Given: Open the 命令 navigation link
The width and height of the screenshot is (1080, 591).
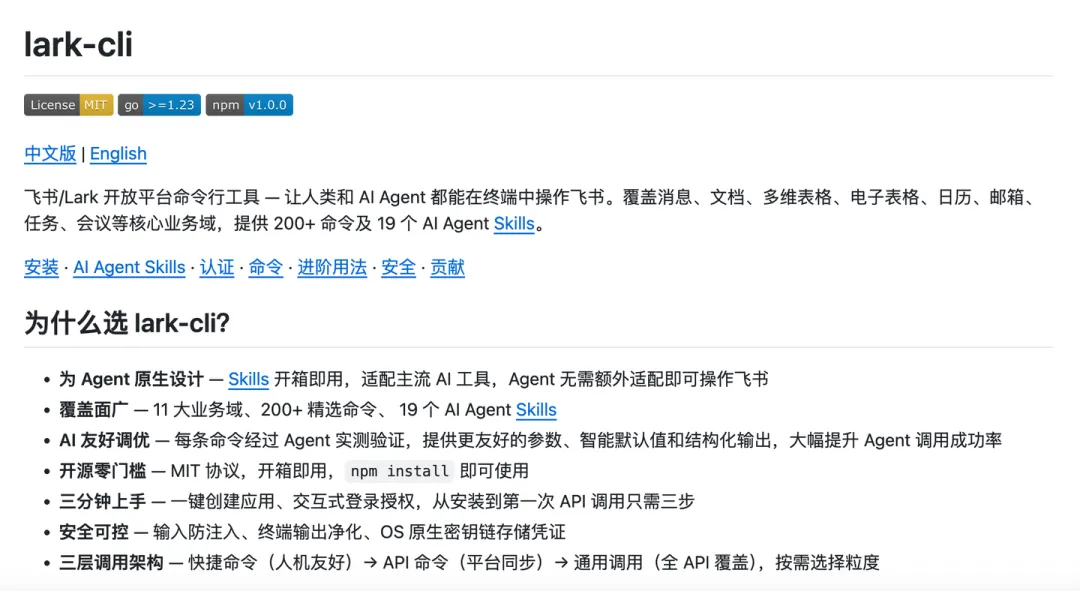Looking at the screenshot, I should [266, 267].
